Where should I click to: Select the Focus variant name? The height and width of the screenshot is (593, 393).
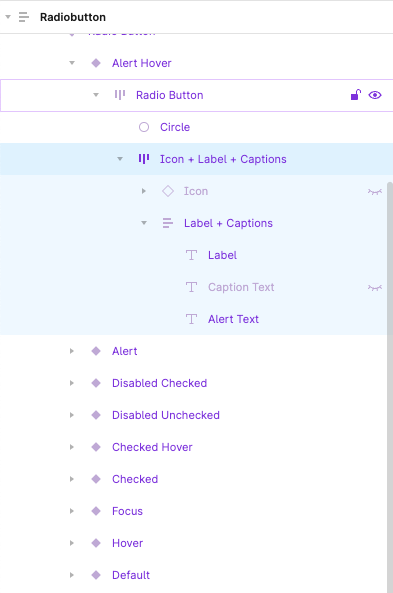tap(127, 511)
